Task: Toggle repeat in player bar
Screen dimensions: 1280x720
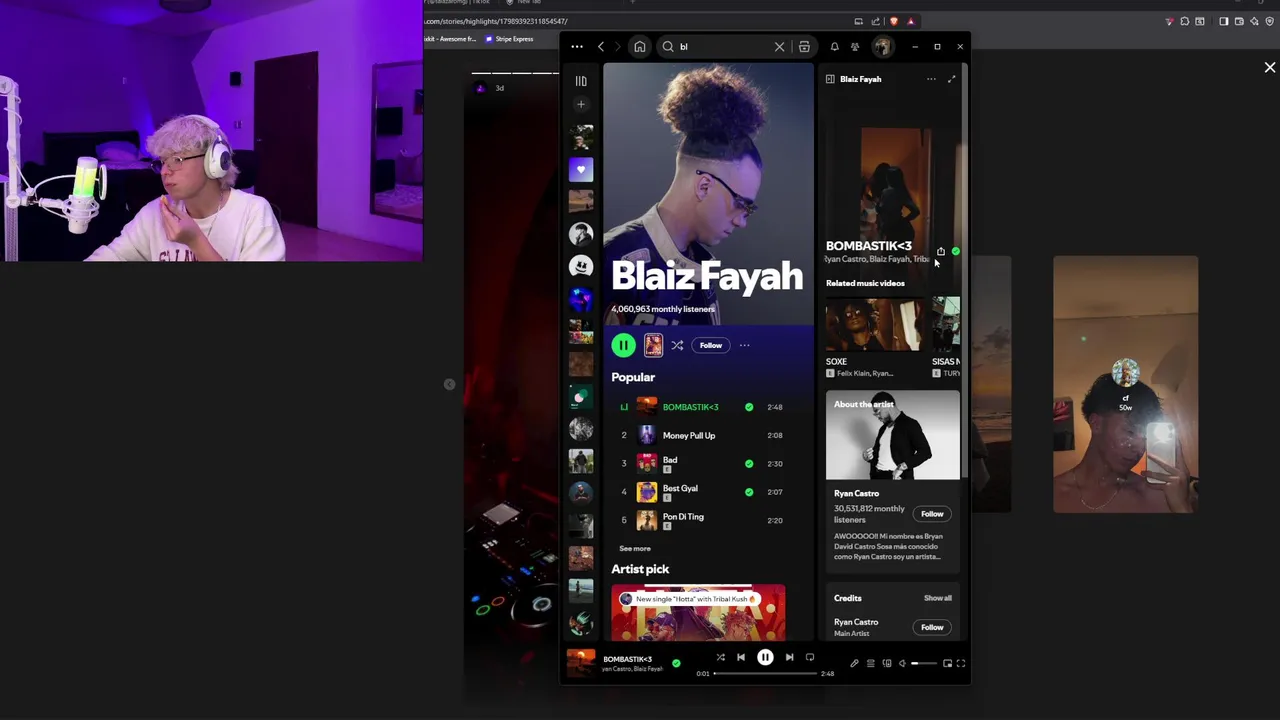Action: click(x=810, y=657)
